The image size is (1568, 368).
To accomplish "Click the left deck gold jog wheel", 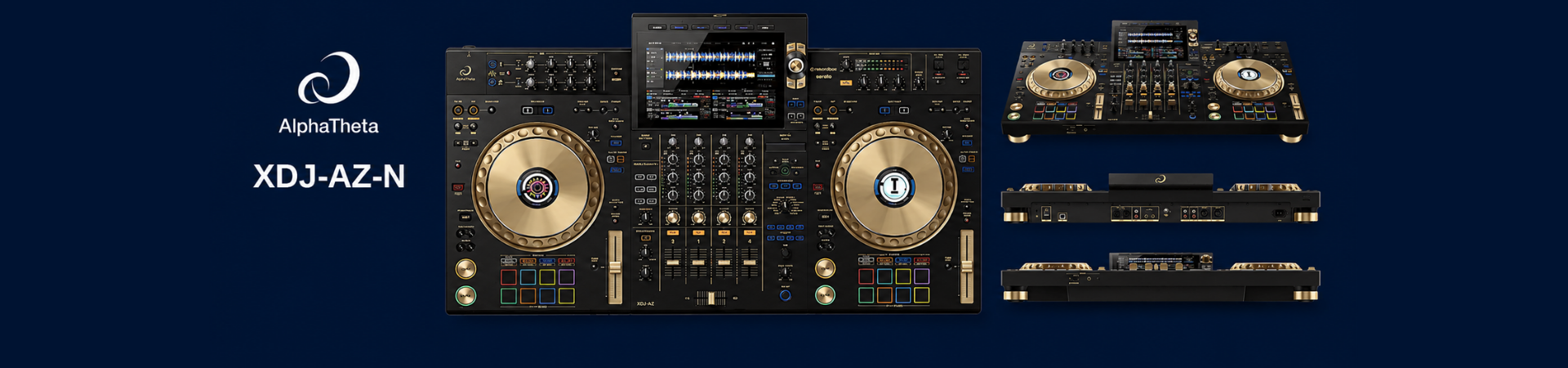I will 537,187.
